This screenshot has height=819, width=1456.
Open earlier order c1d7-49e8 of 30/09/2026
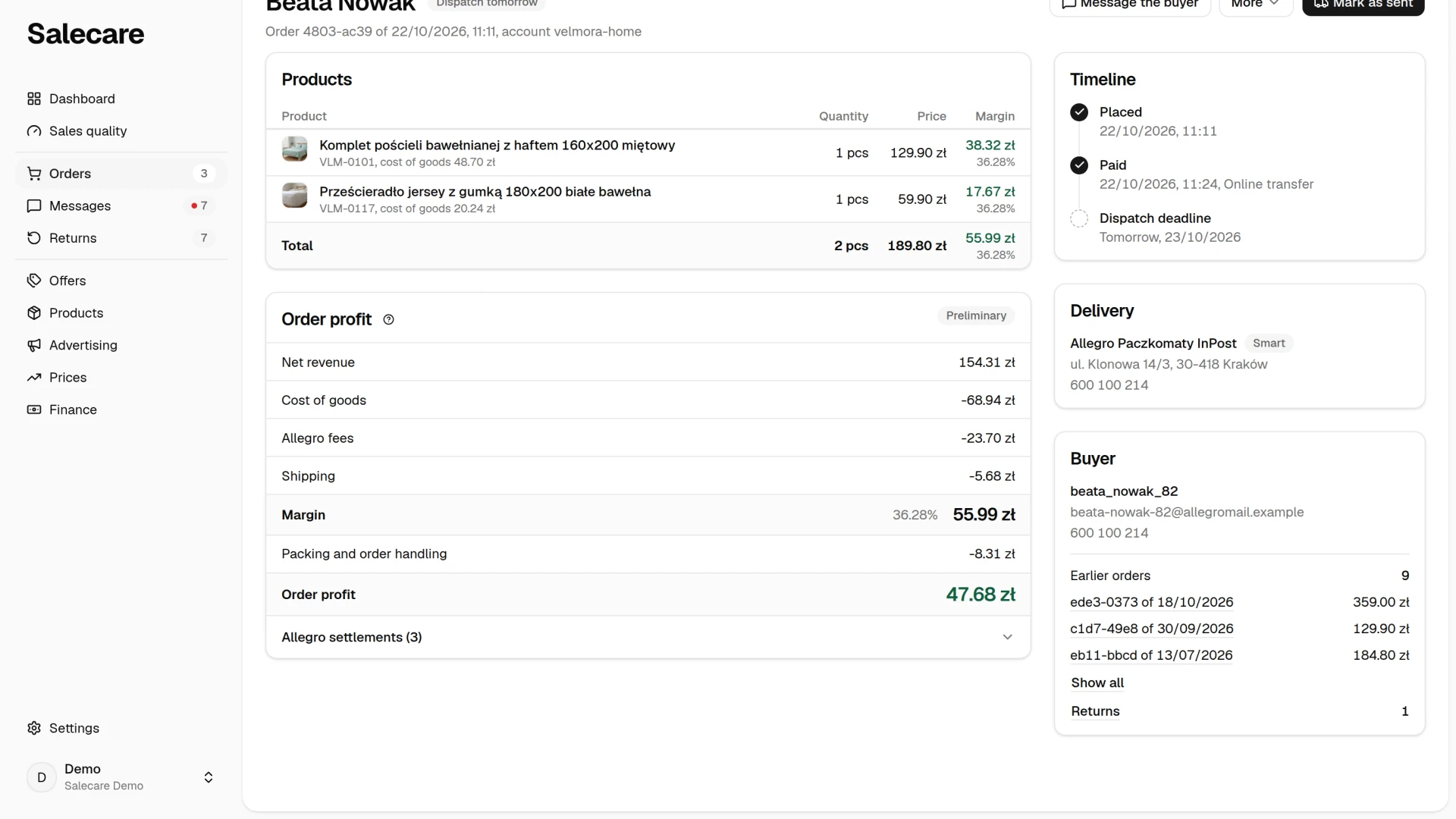tap(1151, 629)
